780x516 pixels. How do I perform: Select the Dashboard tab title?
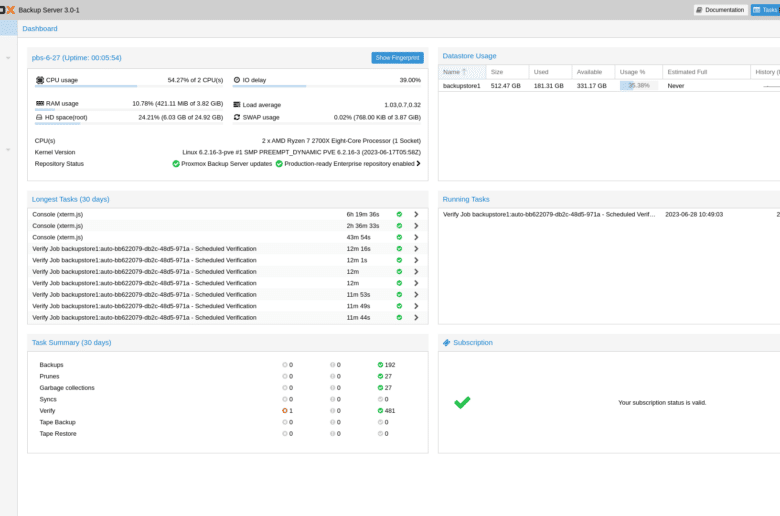click(40, 29)
